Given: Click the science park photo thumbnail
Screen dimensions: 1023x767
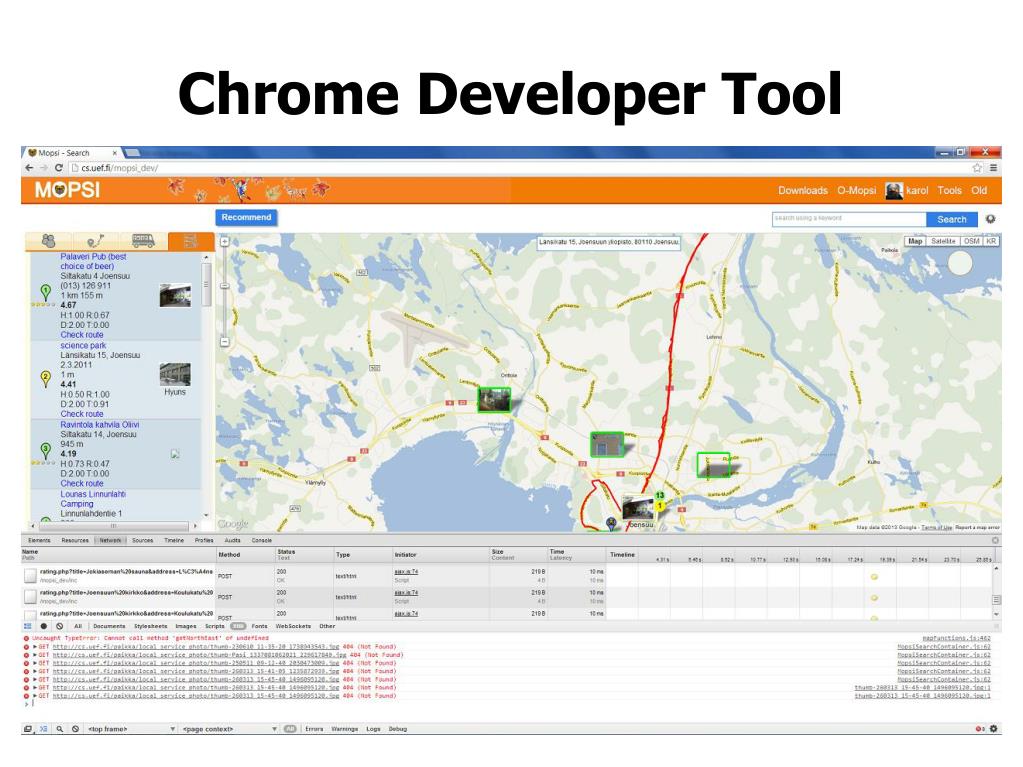Looking at the screenshot, I should (176, 374).
